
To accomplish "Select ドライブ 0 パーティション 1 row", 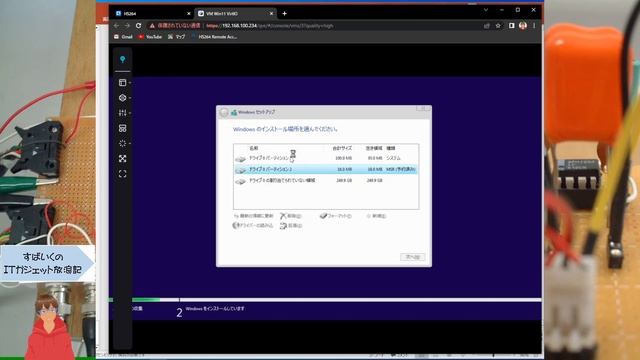I will tap(326, 158).
